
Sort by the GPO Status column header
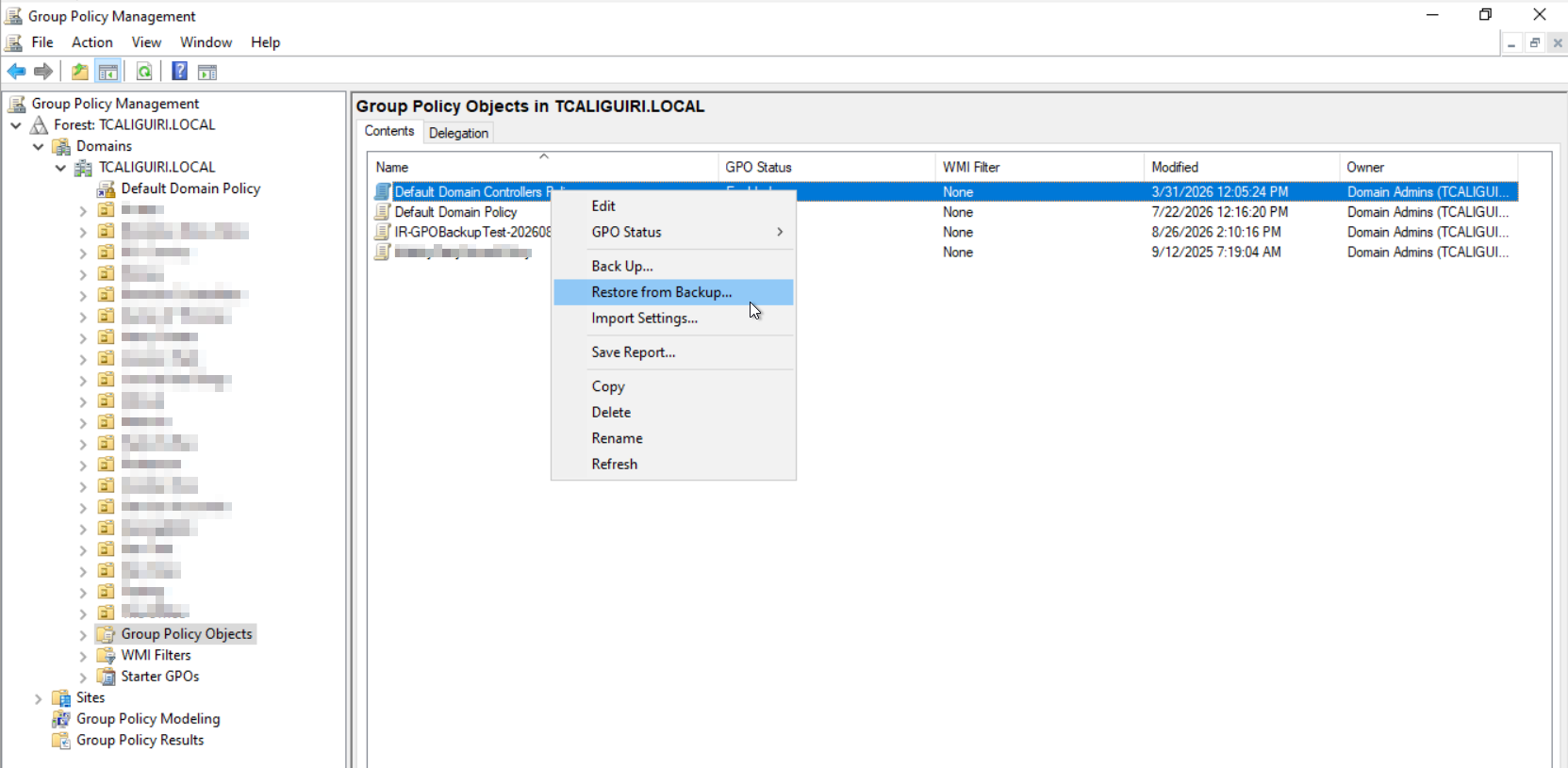[827, 167]
